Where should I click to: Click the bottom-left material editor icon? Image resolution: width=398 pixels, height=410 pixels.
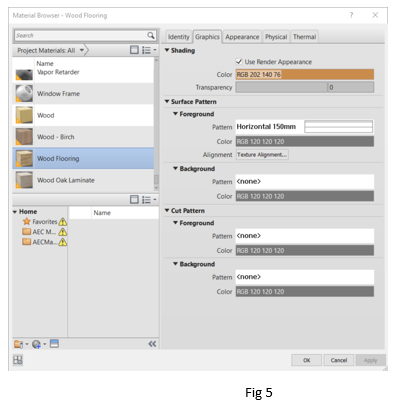pyautogui.click(x=18, y=360)
